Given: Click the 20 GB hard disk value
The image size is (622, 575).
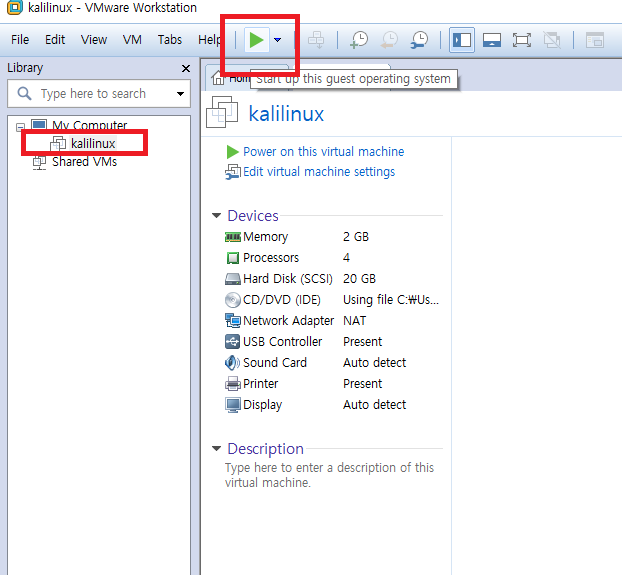Looking at the screenshot, I should (x=359, y=279).
